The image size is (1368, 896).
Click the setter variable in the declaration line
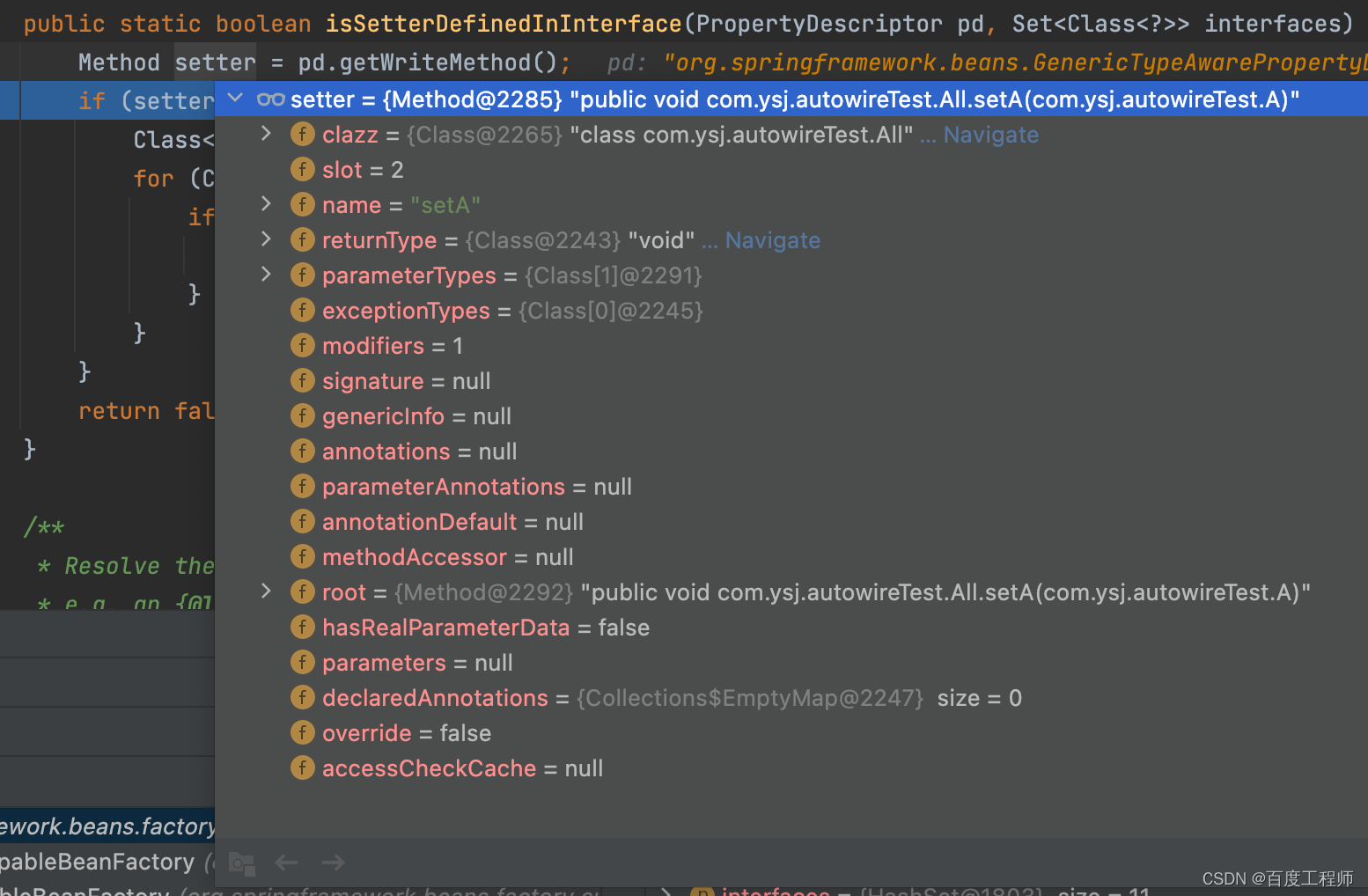click(215, 62)
